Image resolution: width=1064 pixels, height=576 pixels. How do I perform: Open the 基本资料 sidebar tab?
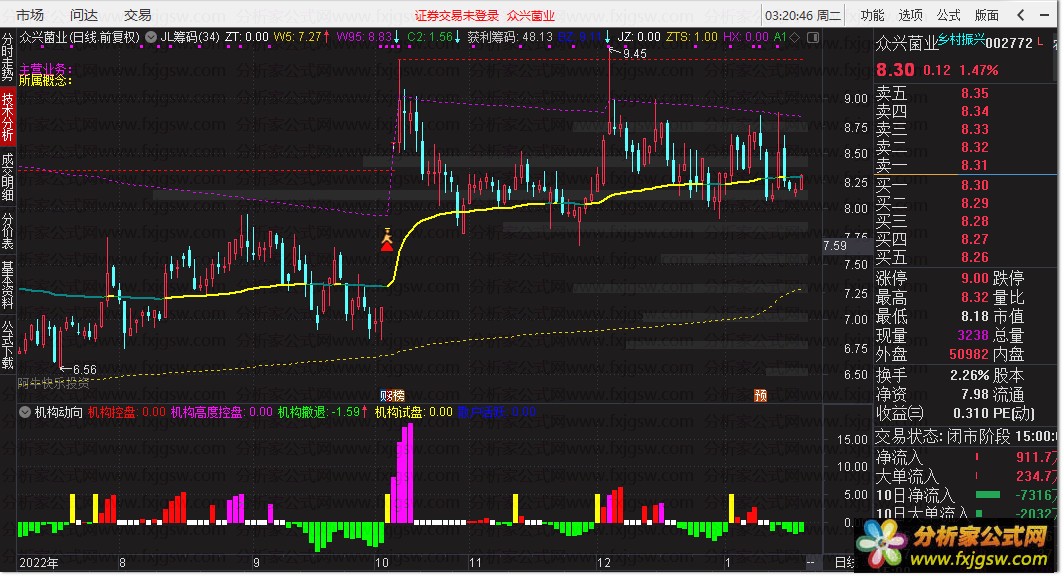pyautogui.click(x=7, y=285)
